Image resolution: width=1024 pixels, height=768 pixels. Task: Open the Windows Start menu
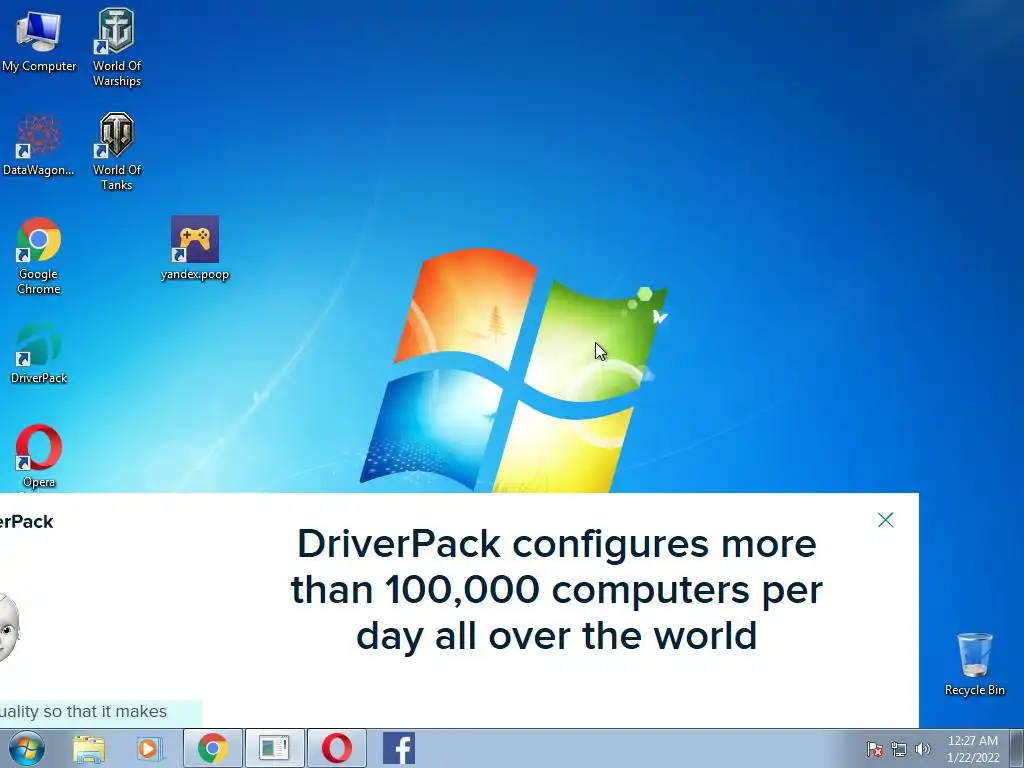point(27,748)
